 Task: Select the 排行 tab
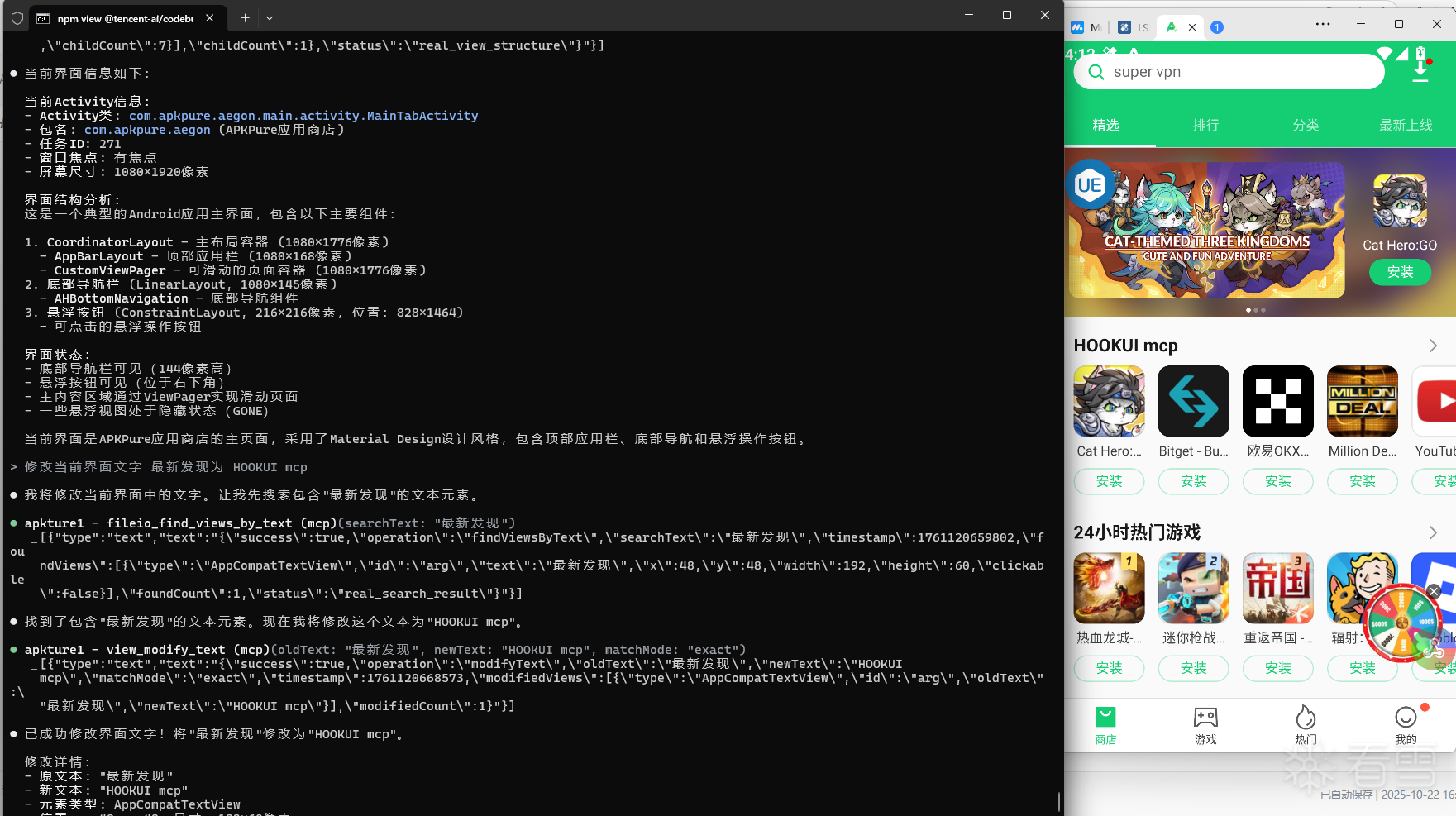pyautogui.click(x=1205, y=125)
